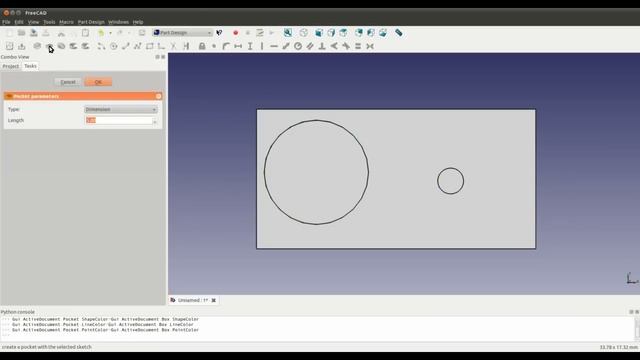Image resolution: width=640 pixels, height=360 pixels.
Task: Click the OK button
Action: (98, 82)
